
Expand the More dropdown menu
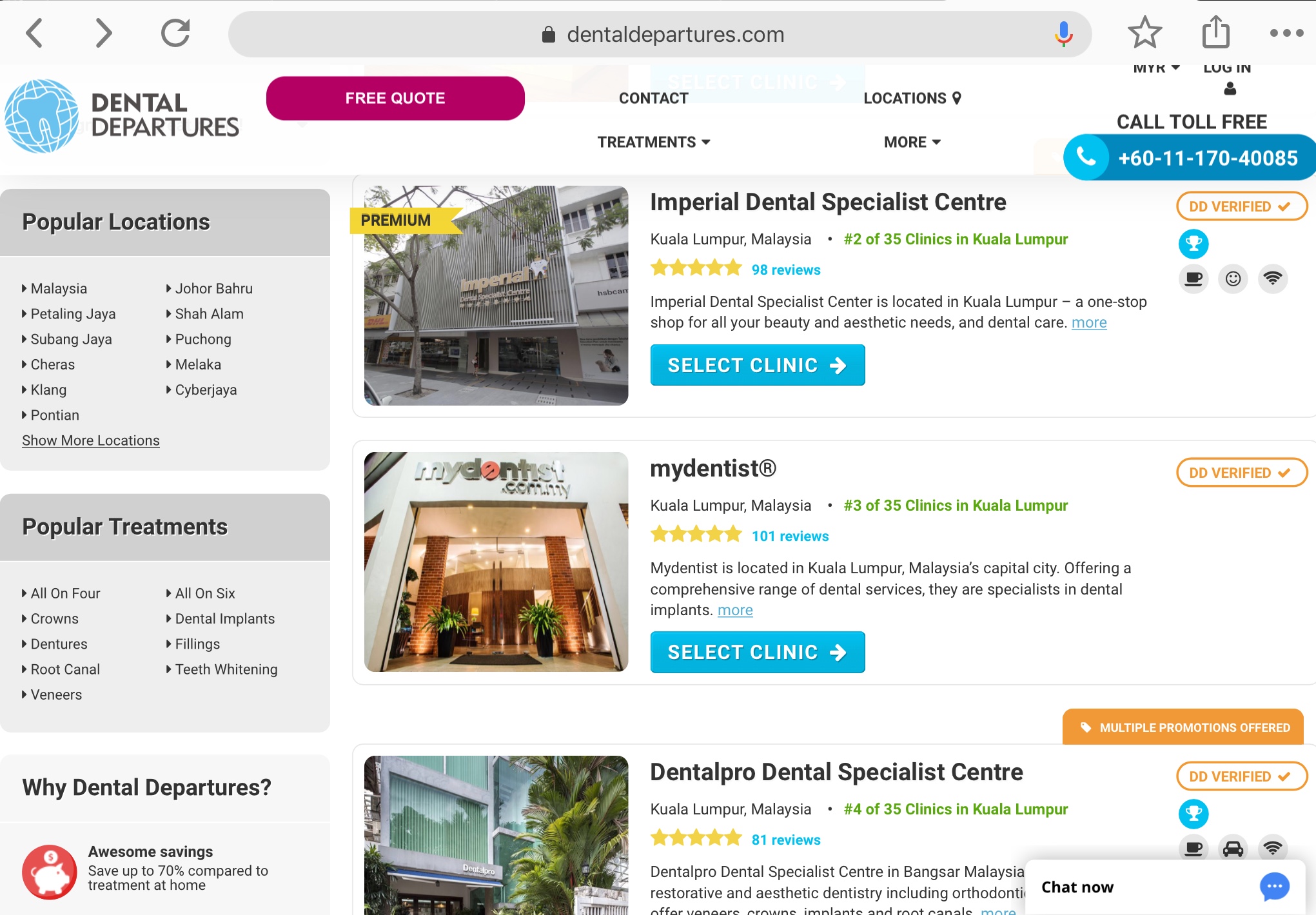click(912, 142)
